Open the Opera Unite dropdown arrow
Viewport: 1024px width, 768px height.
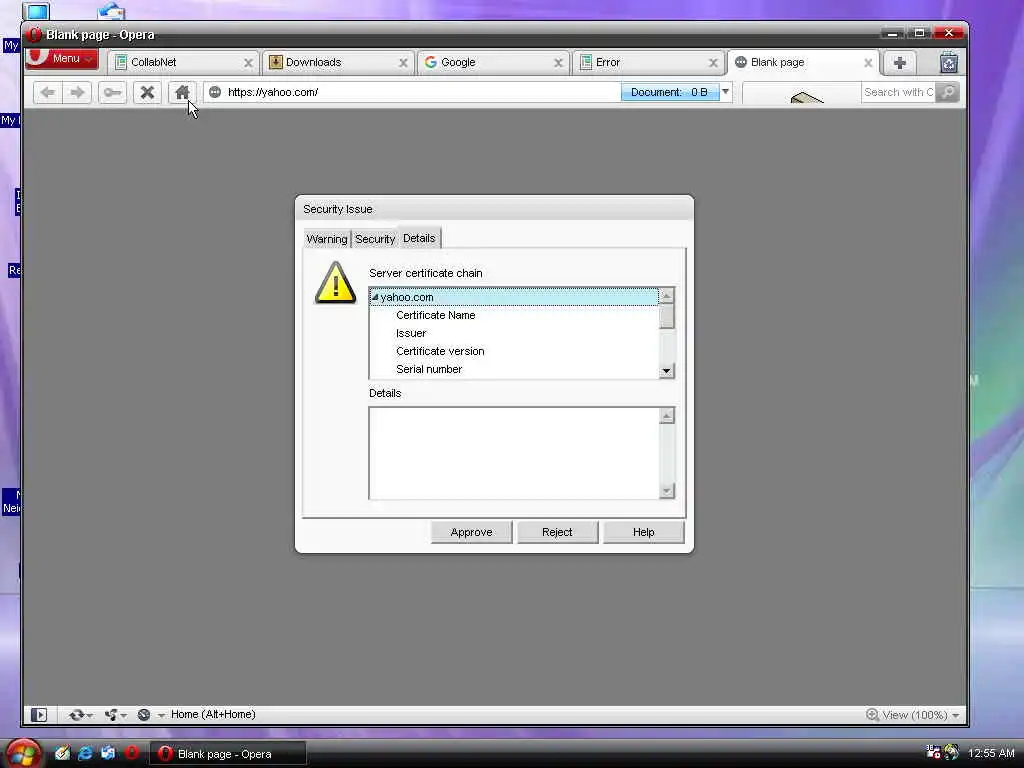123,716
